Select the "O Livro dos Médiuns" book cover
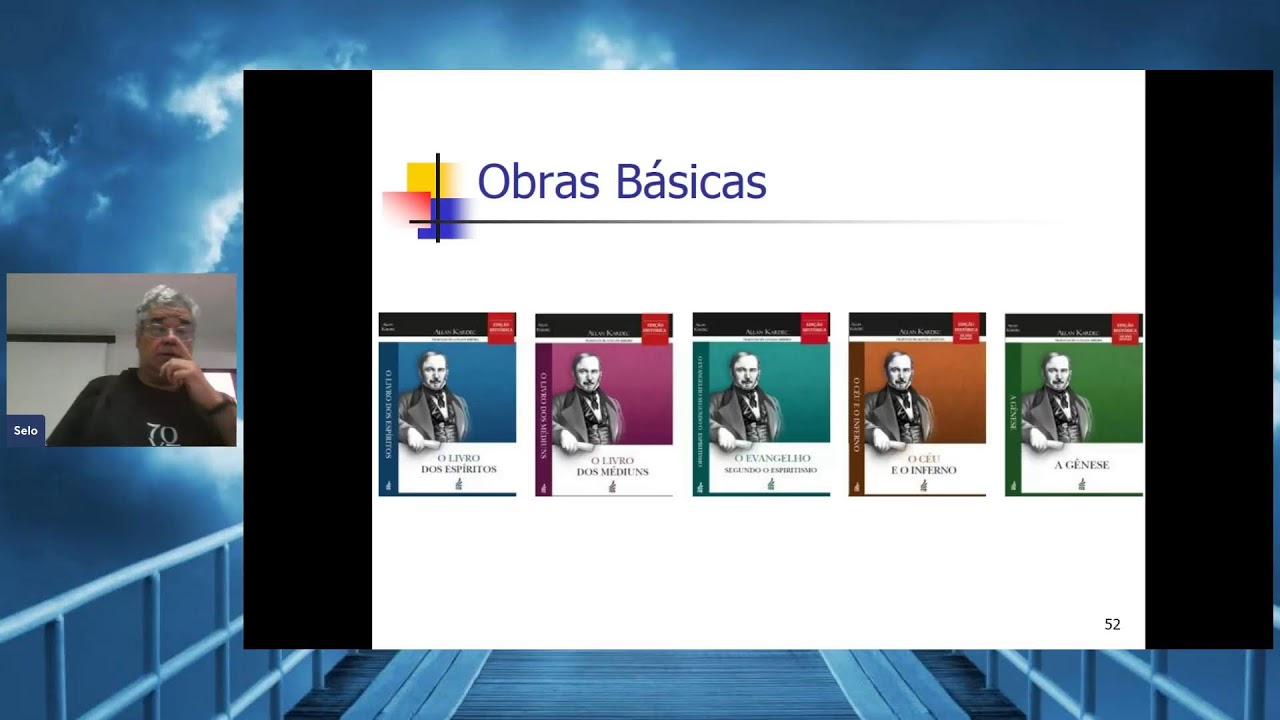The width and height of the screenshot is (1280, 720). pyautogui.click(x=604, y=404)
